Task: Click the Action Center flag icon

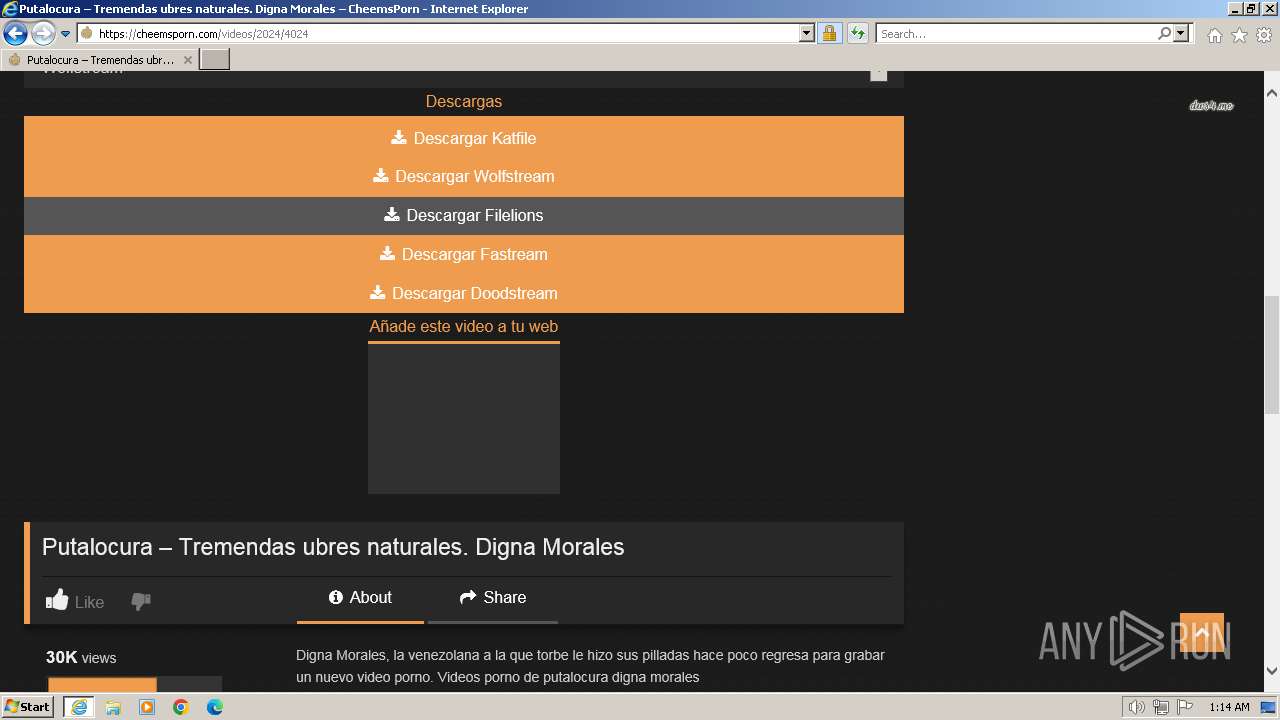Action: click(1185, 707)
